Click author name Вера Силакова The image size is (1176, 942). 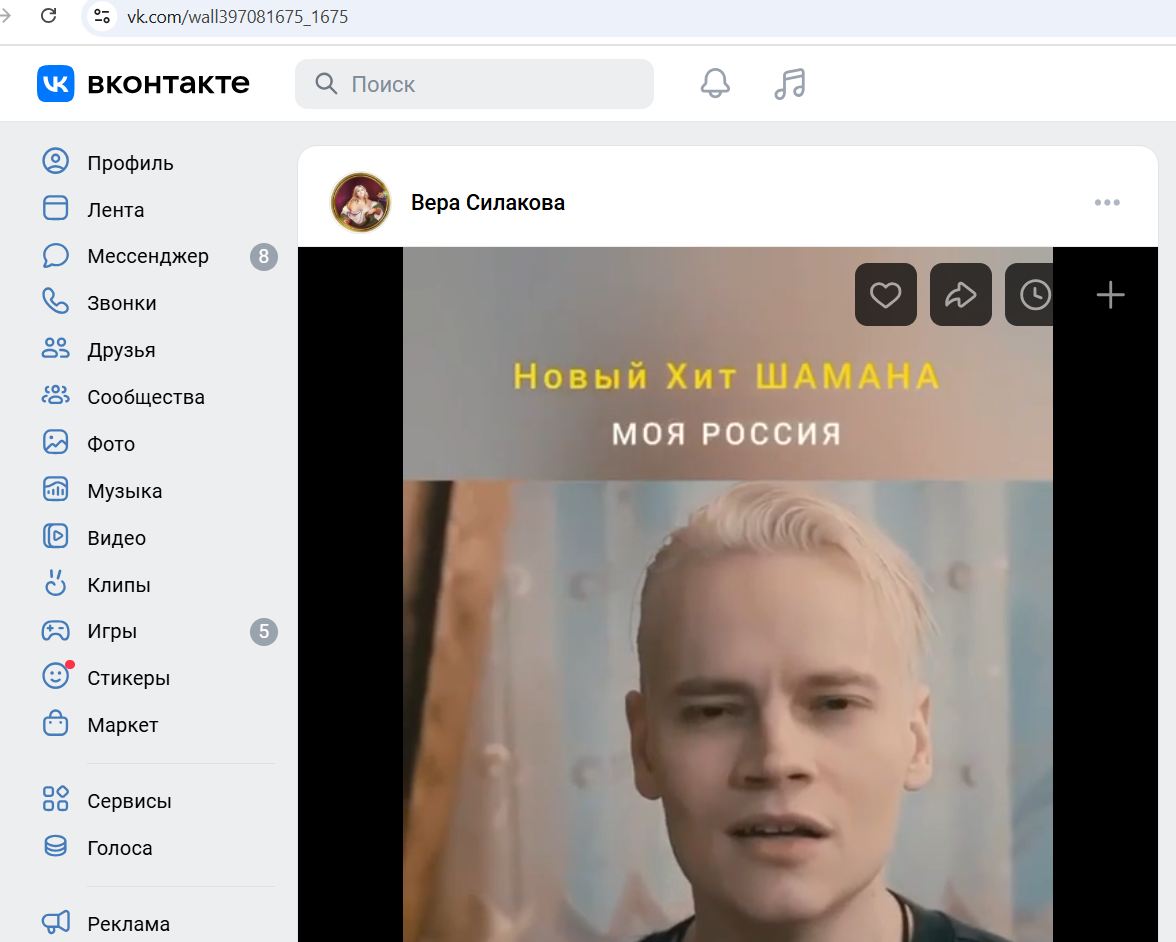[487, 203]
